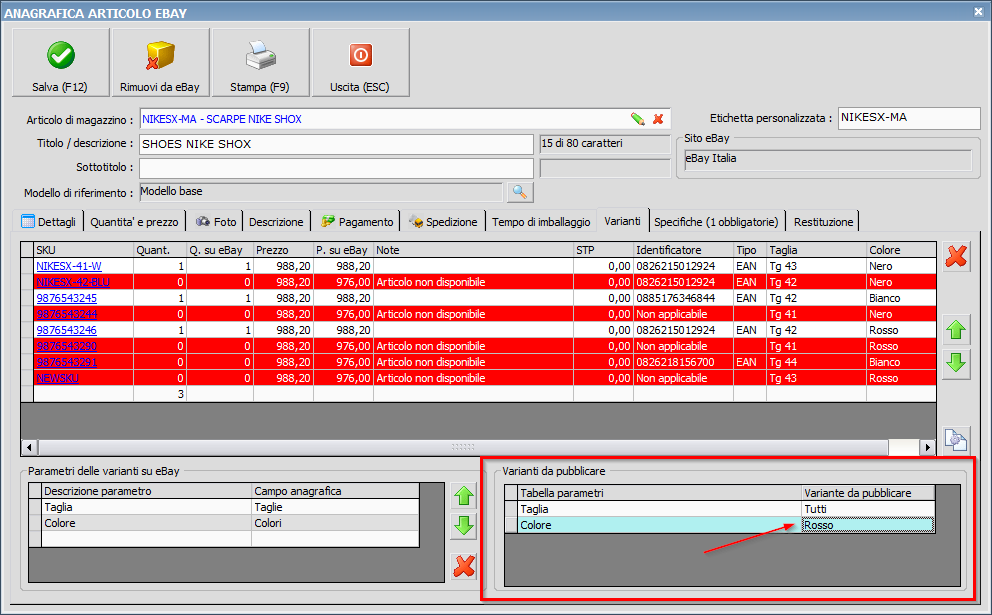992x615 pixels.
Task: Click the Variante da pubblicare column header
Action: [x=867, y=493]
